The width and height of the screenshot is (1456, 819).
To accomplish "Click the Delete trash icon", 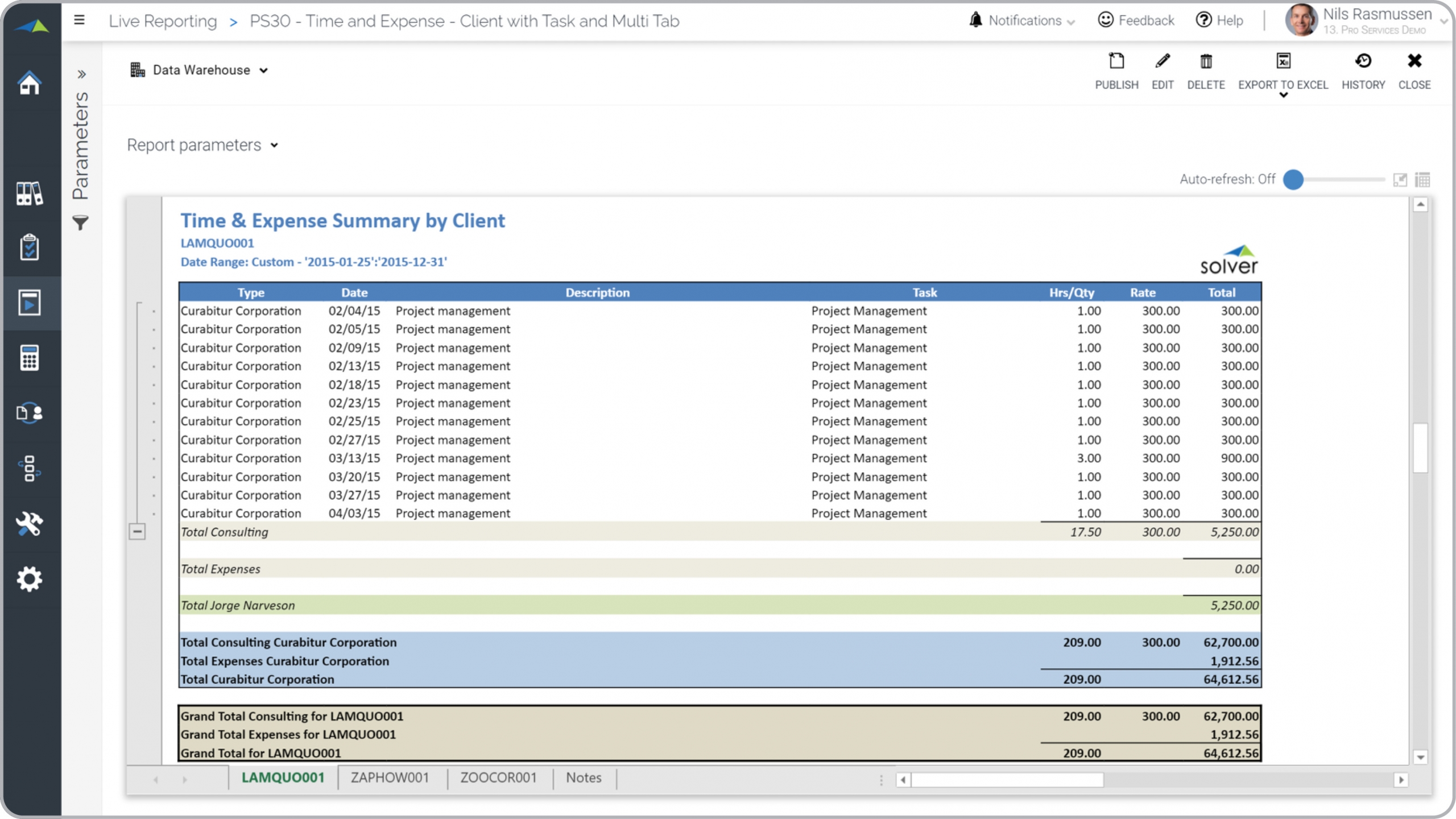I will [x=1206, y=61].
